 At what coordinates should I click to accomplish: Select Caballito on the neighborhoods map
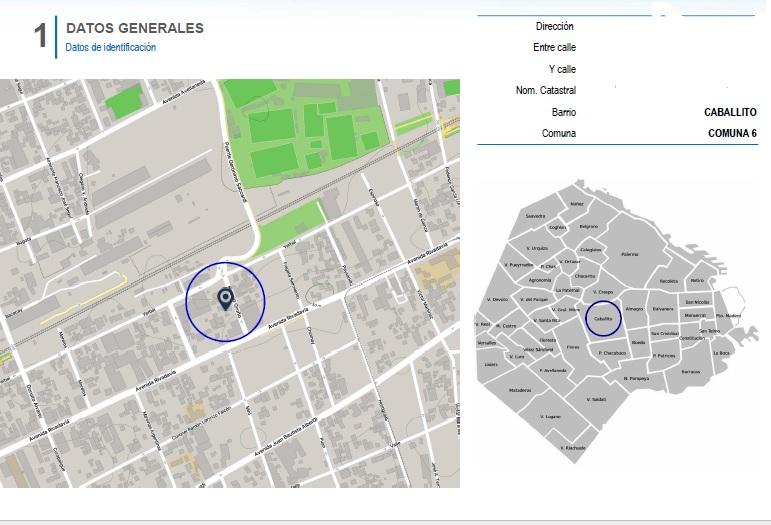click(x=603, y=319)
